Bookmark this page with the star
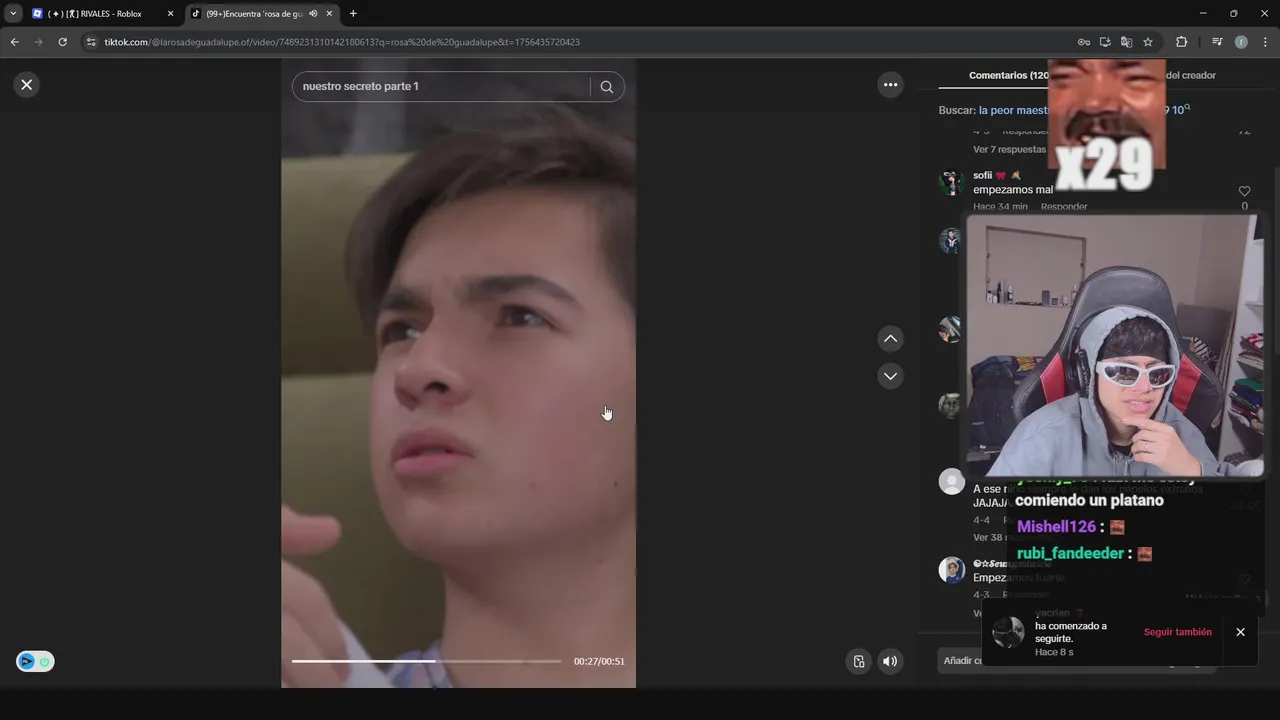The height and width of the screenshot is (720, 1280). (x=1148, y=42)
